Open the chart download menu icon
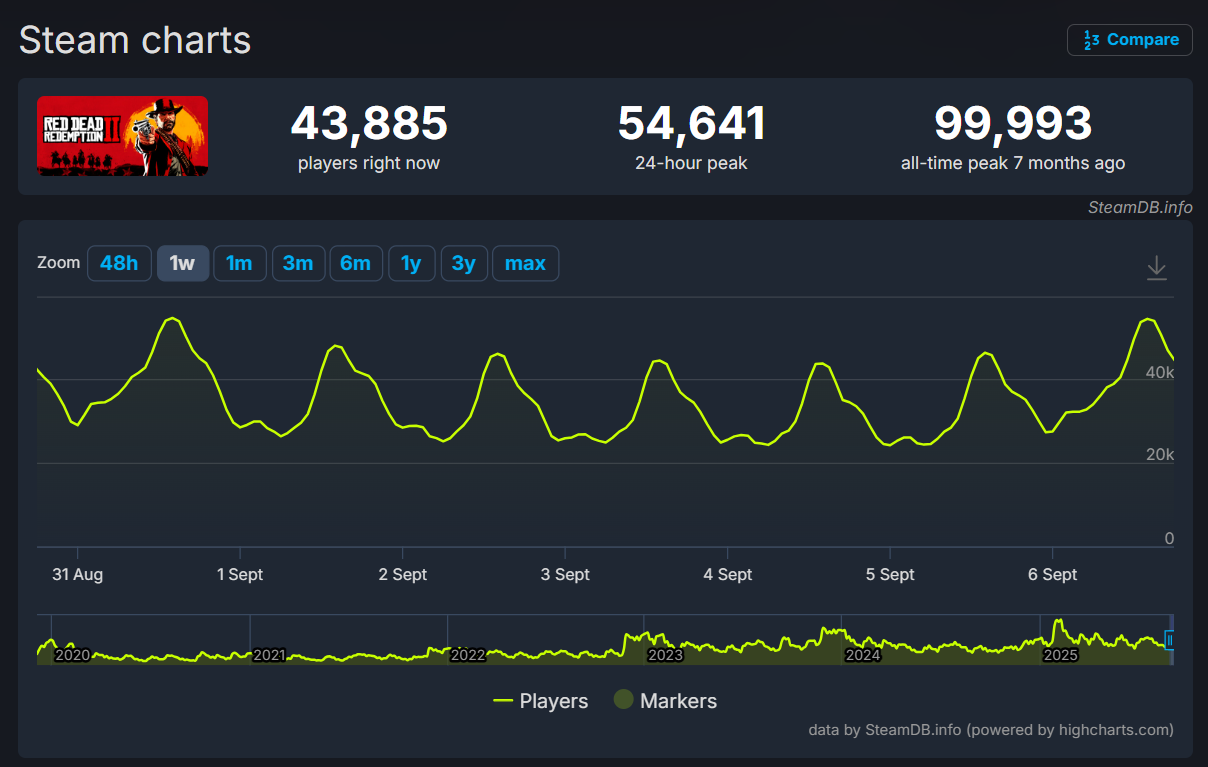 1156,268
